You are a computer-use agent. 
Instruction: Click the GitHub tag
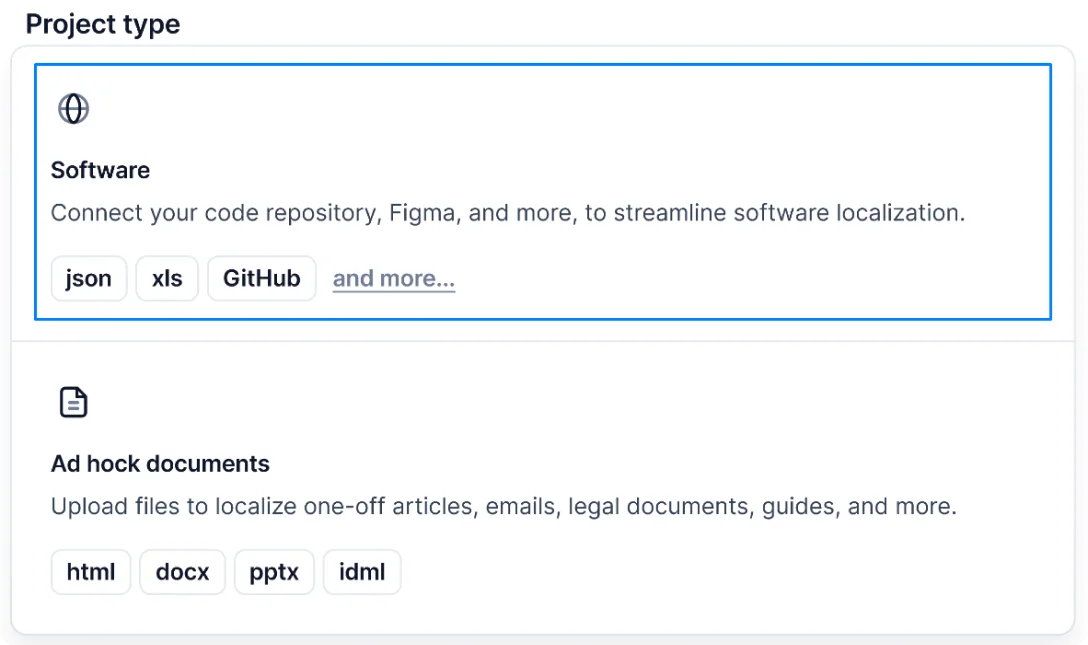click(261, 278)
